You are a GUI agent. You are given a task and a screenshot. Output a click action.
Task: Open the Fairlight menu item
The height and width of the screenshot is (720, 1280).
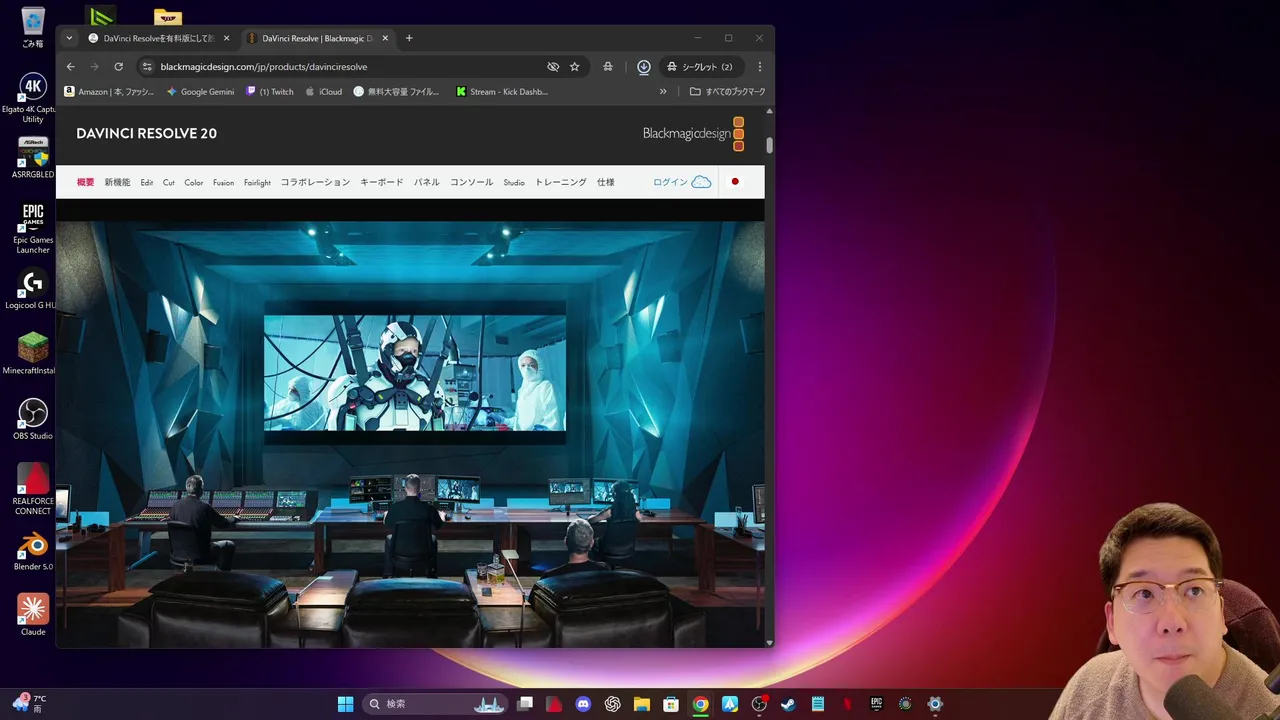(257, 183)
